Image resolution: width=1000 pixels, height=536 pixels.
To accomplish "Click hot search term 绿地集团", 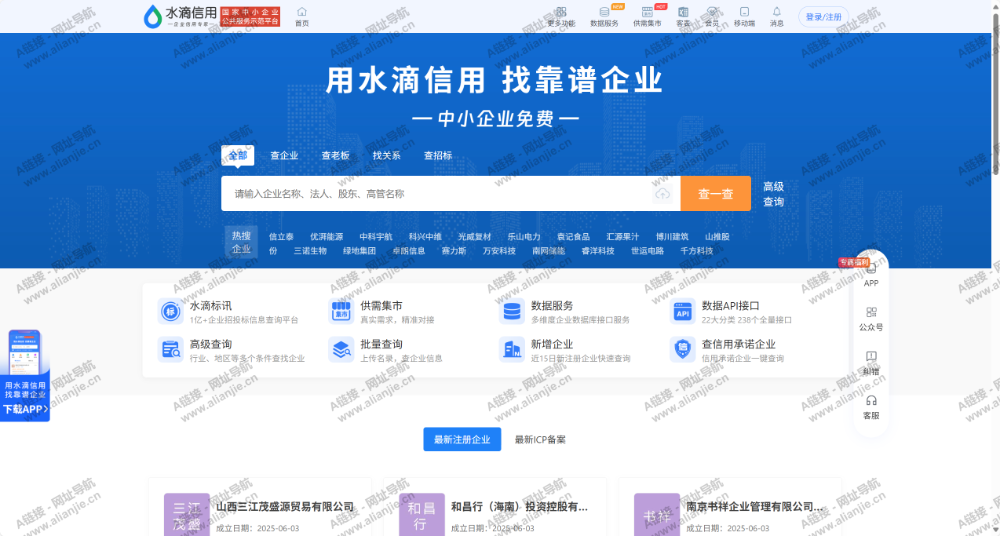I will tap(359, 251).
